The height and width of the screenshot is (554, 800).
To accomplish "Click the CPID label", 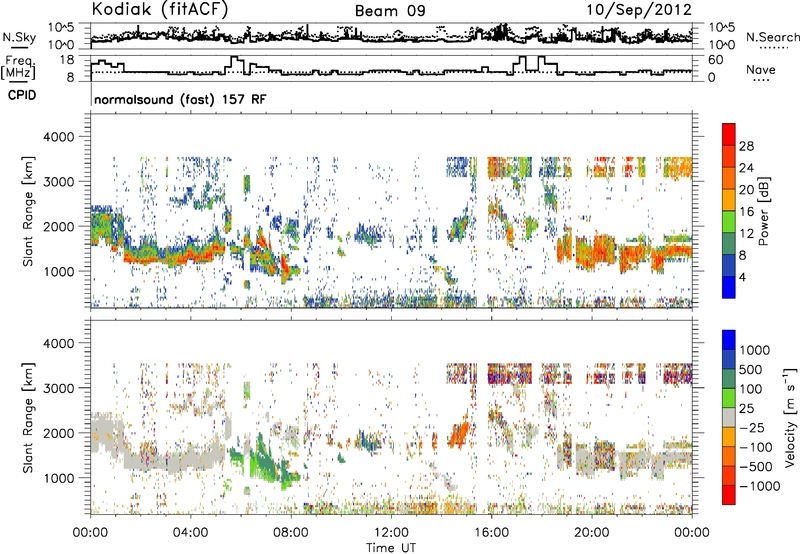I will [22, 95].
